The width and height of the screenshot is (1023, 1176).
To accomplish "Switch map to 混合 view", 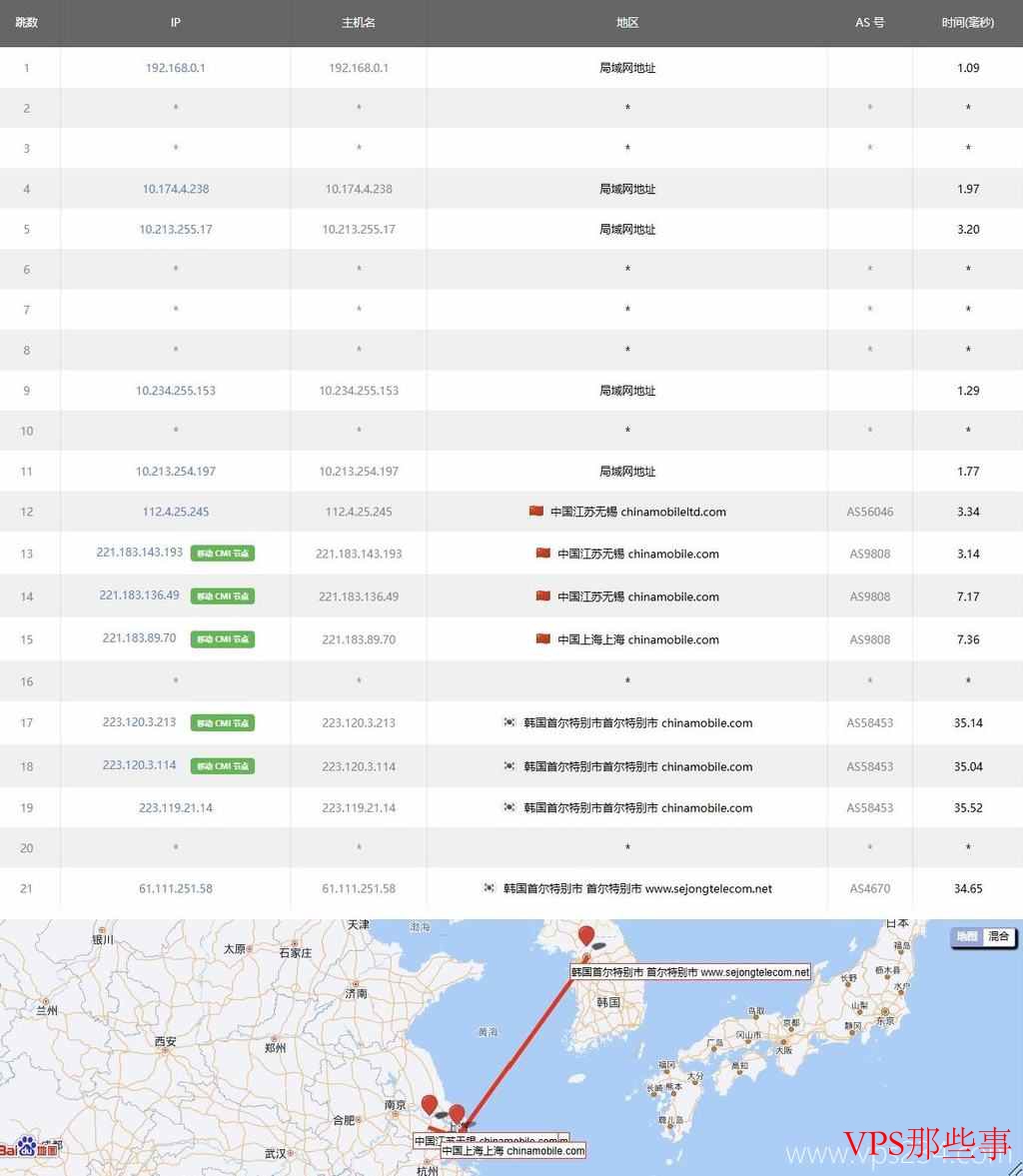I will (999, 936).
